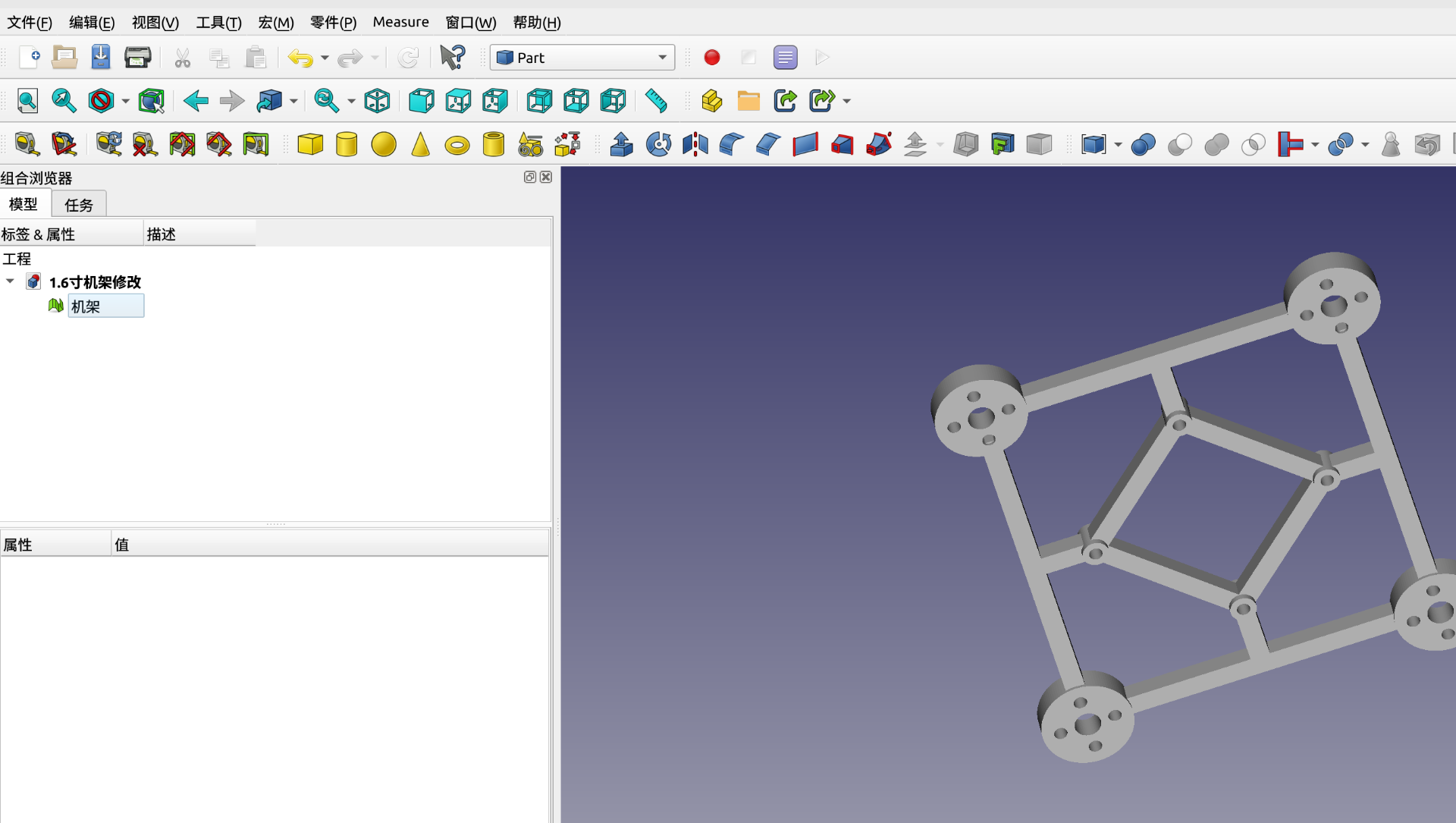Close the 组合浏览器 panel
Viewport: 1456px width, 823px height.
546,177
